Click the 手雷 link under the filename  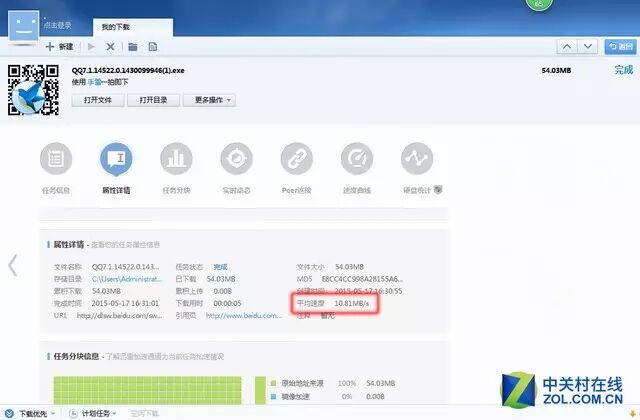coord(94,82)
